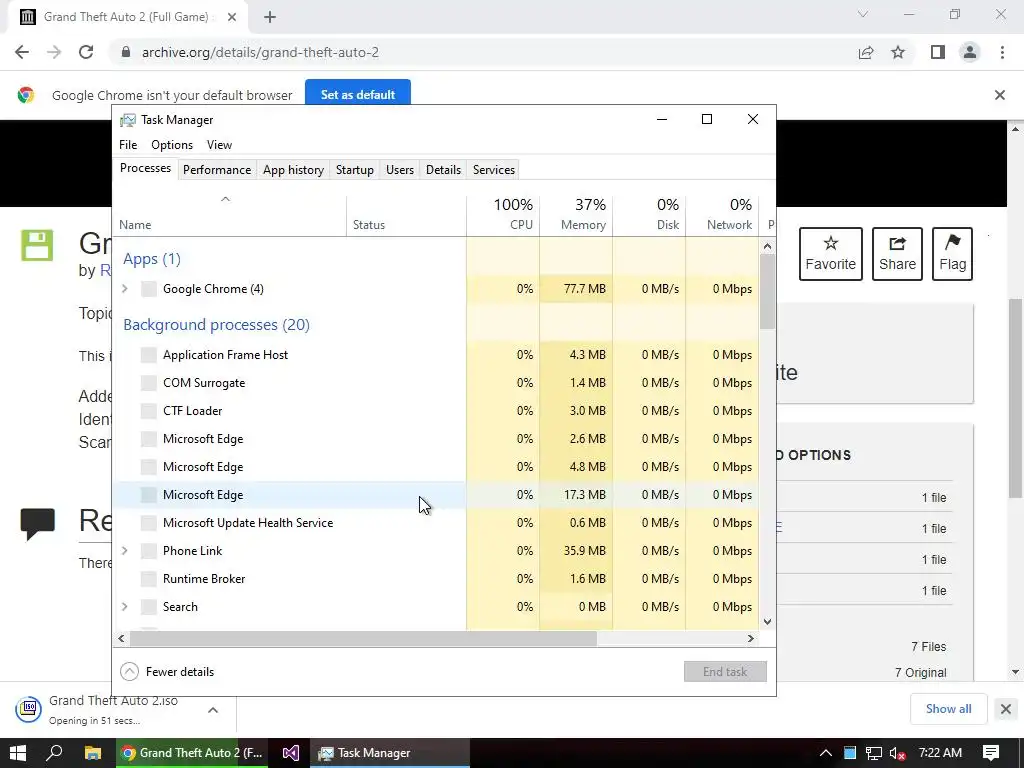Click Show all downloads button
This screenshot has width=1024, height=768.
click(948, 709)
